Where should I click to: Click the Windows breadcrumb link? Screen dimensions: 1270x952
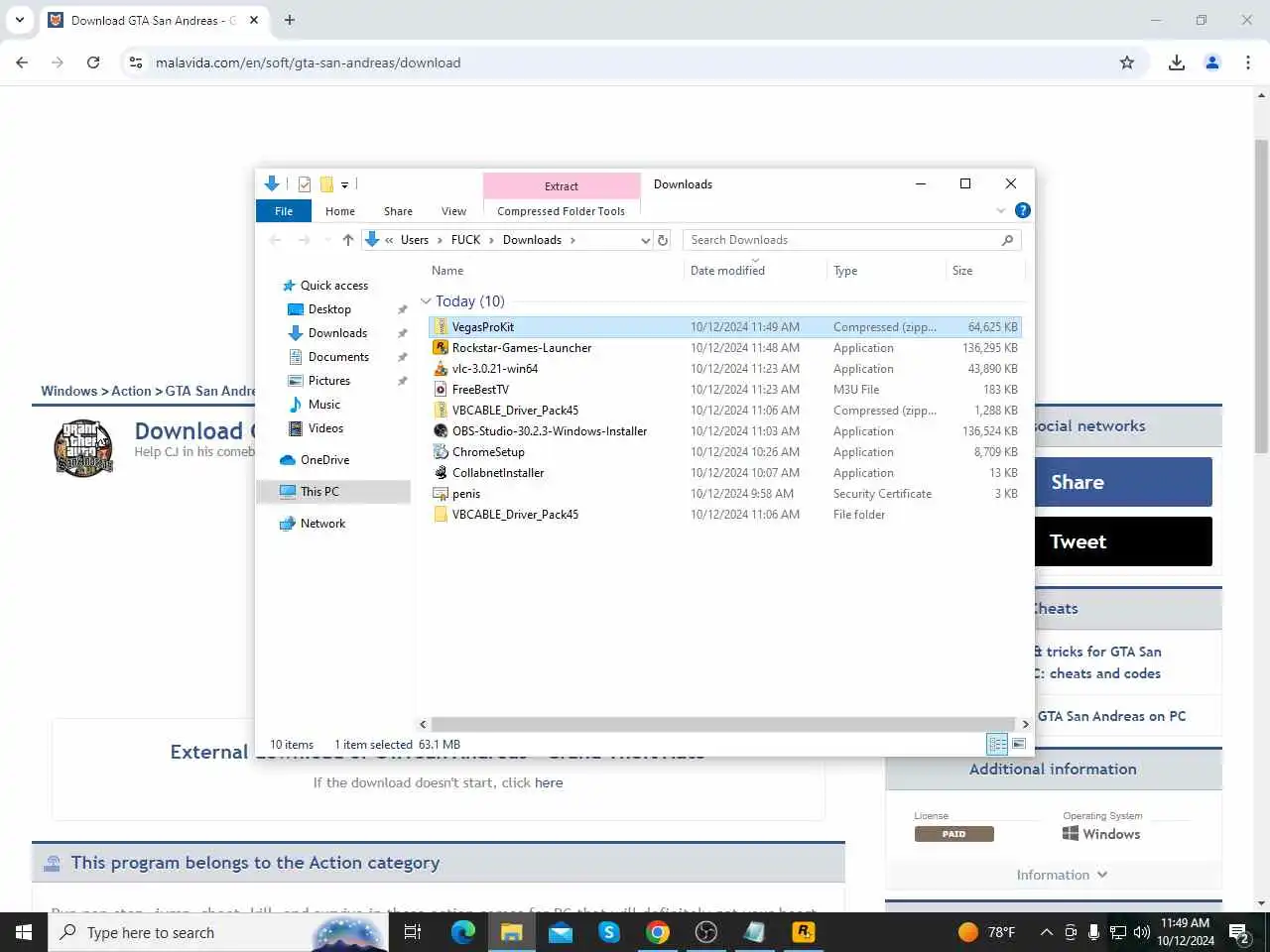pyautogui.click(x=68, y=391)
